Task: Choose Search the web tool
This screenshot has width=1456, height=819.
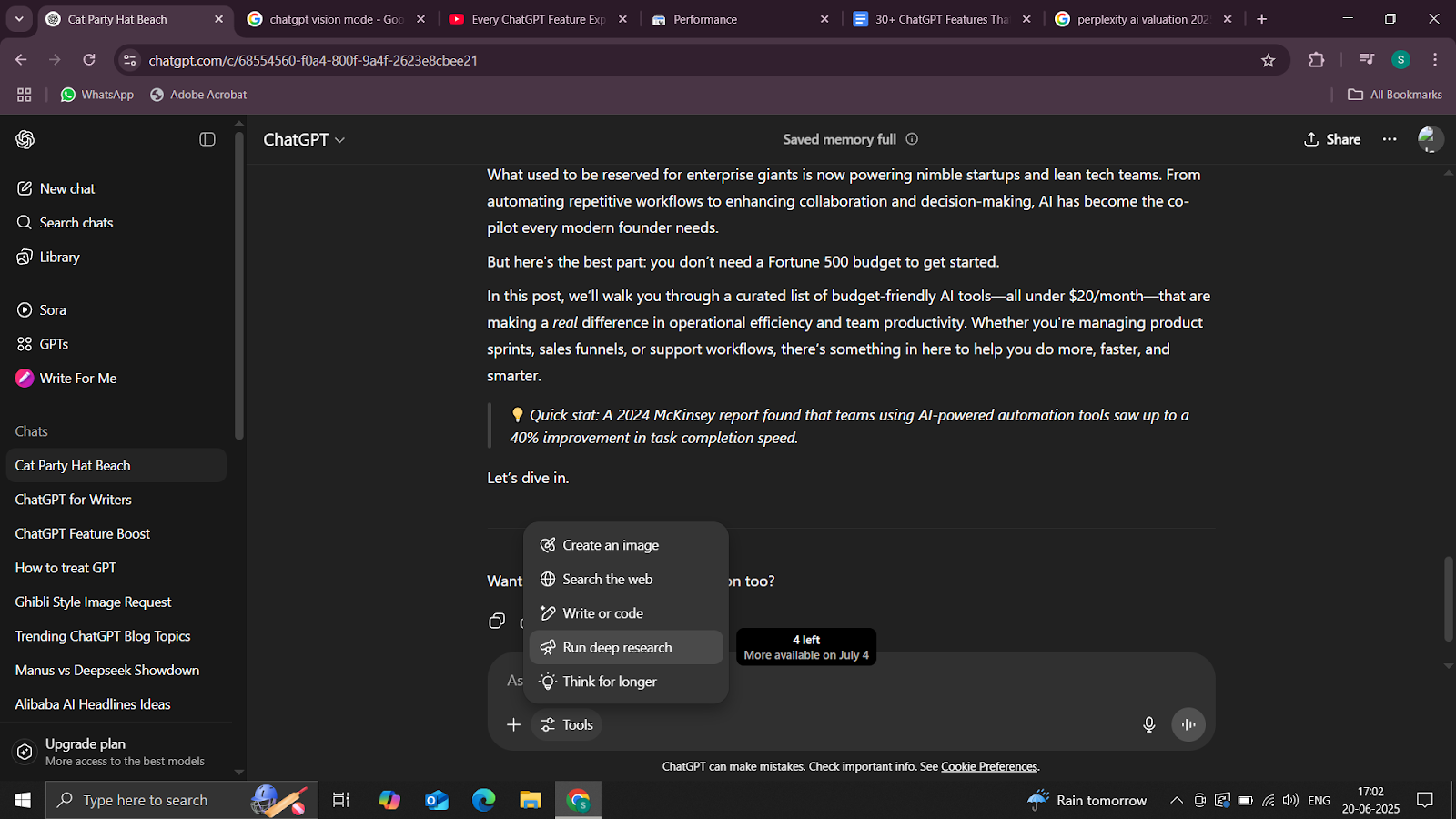Action: coord(626,579)
